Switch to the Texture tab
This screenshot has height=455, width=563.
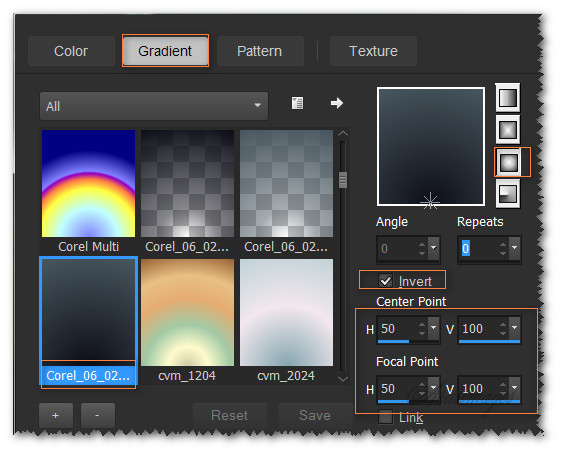[373, 51]
